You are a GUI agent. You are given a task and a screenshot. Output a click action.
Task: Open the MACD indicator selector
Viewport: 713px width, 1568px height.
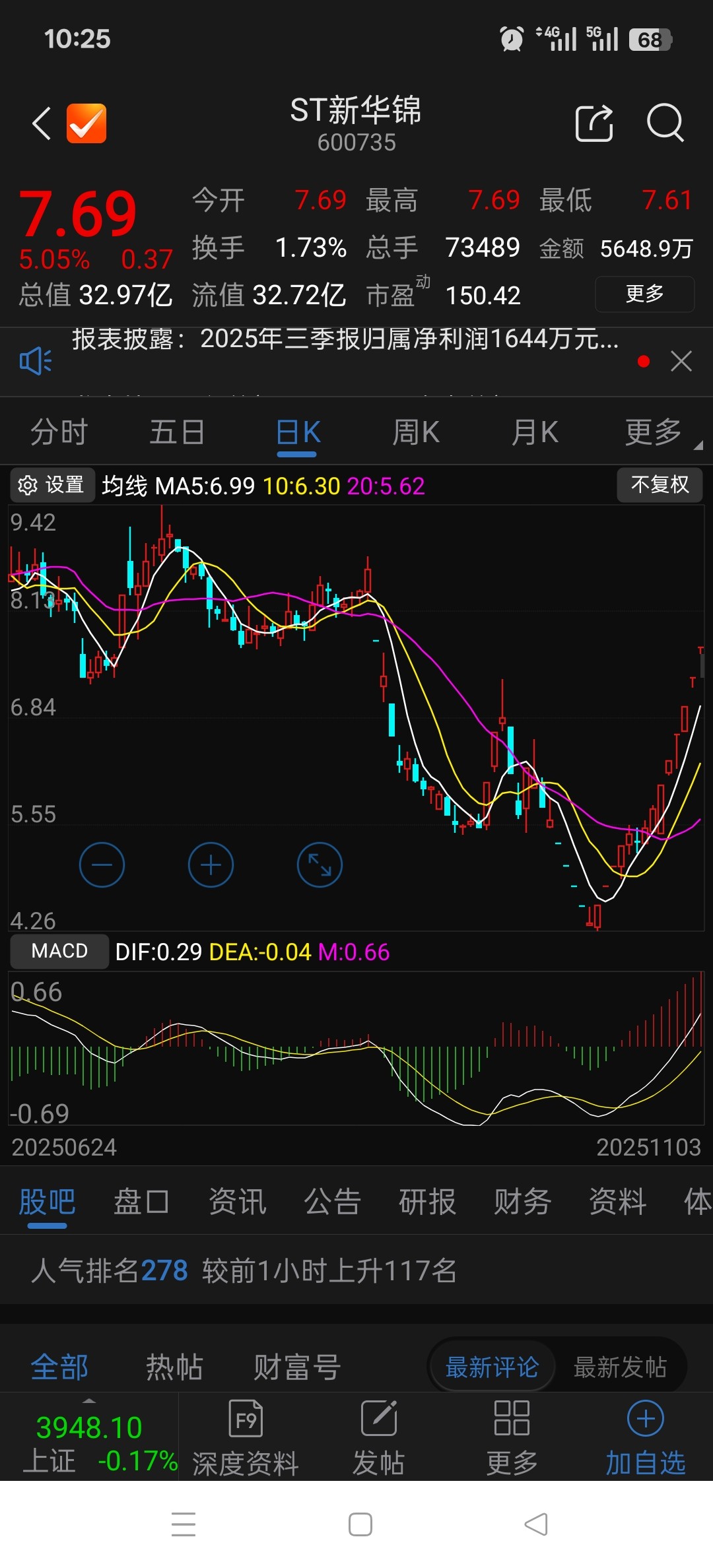(59, 951)
